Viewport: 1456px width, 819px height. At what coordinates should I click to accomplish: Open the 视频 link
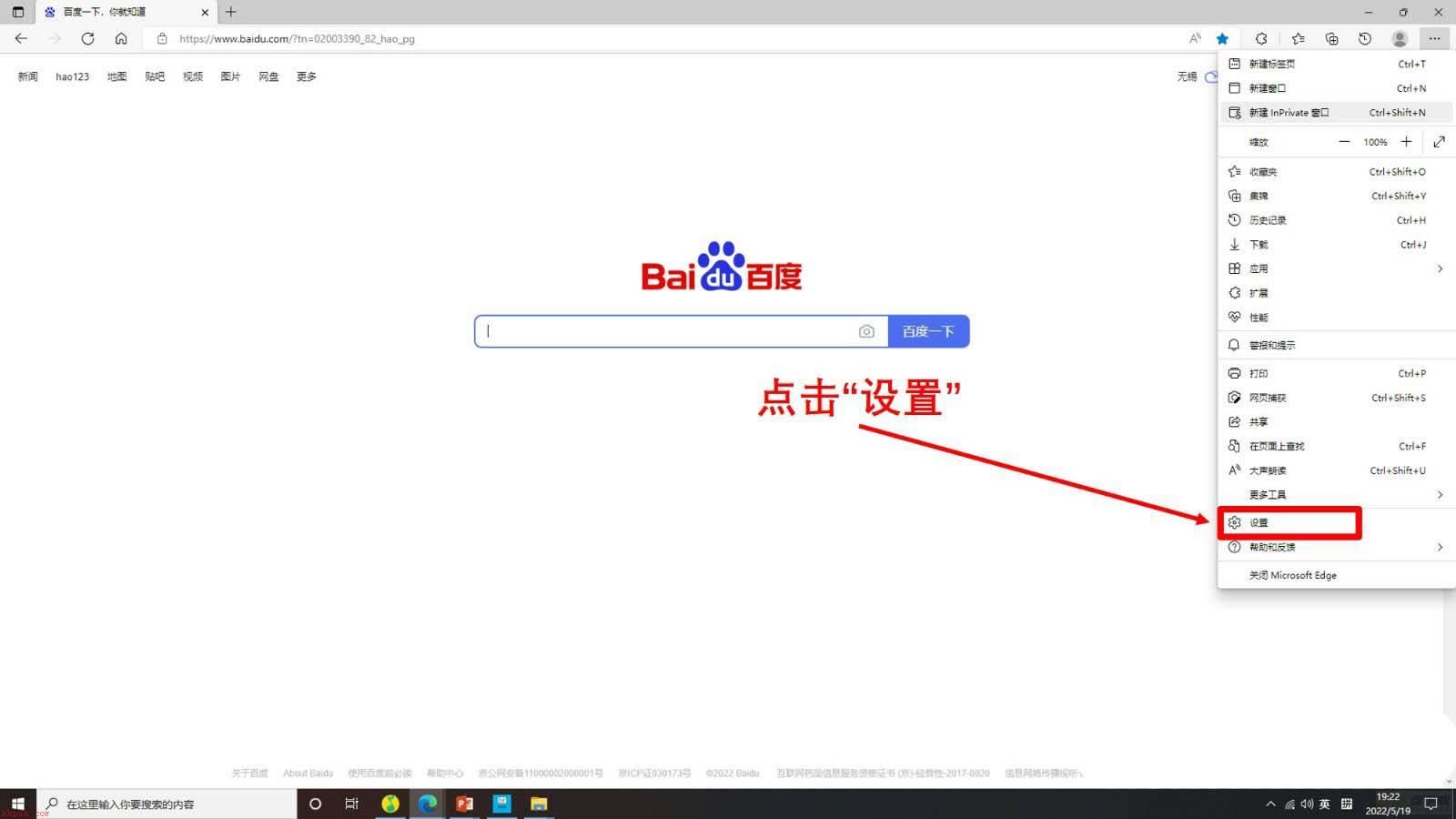[193, 76]
